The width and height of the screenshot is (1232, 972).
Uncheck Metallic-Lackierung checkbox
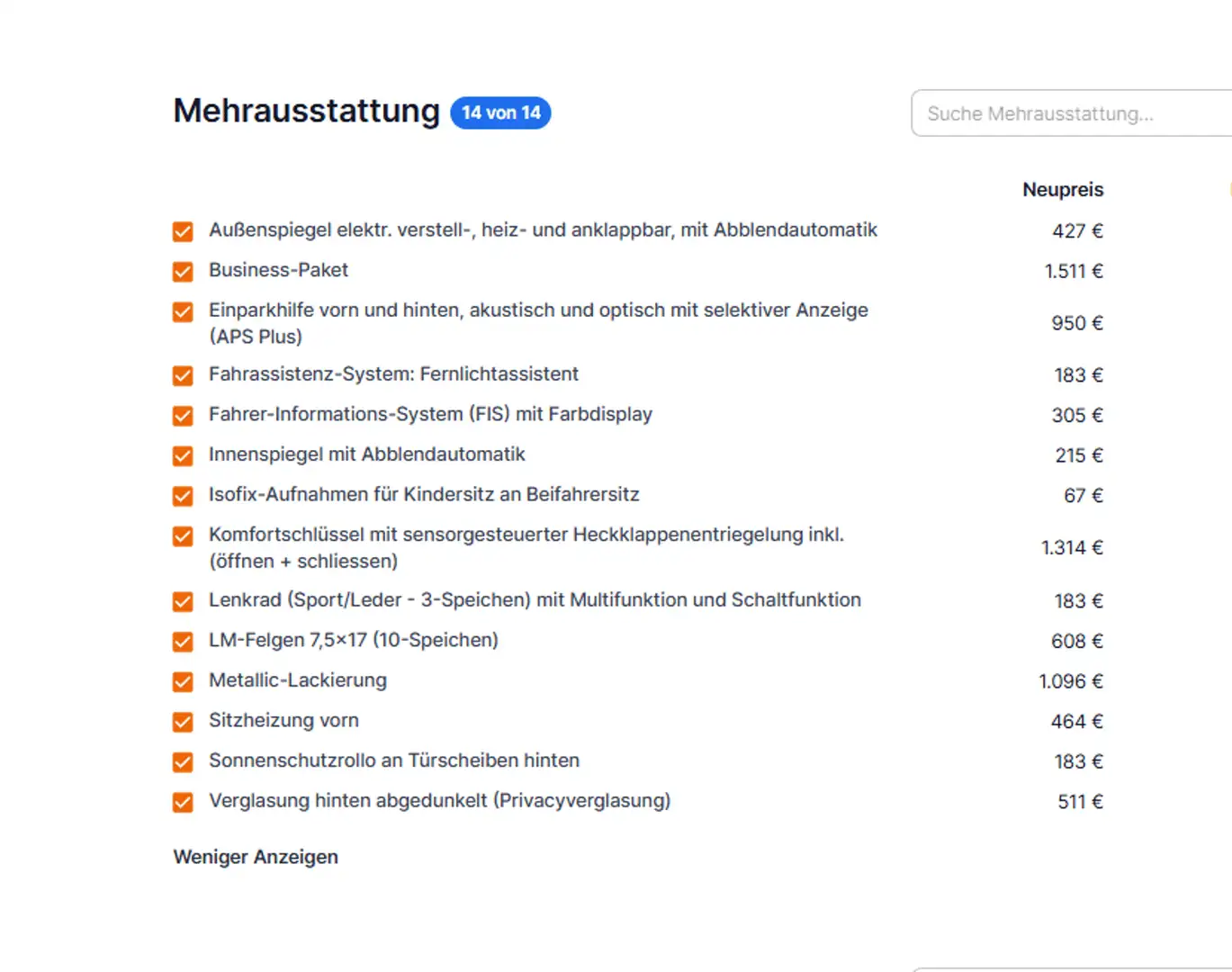pyautogui.click(x=183, y=681)
